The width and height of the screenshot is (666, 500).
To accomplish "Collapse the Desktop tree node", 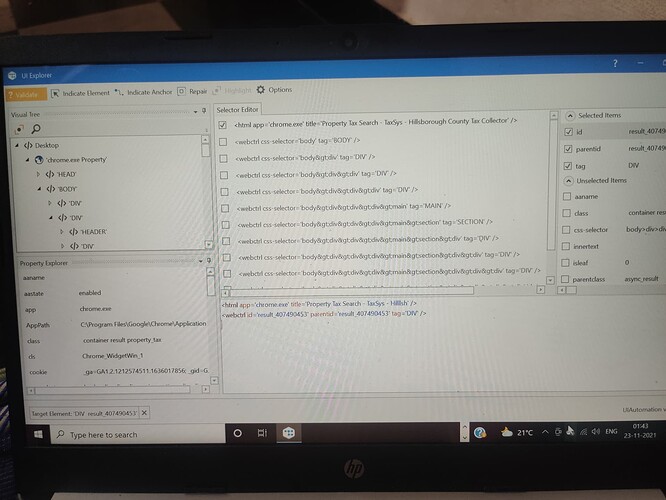I will [17, 145].
